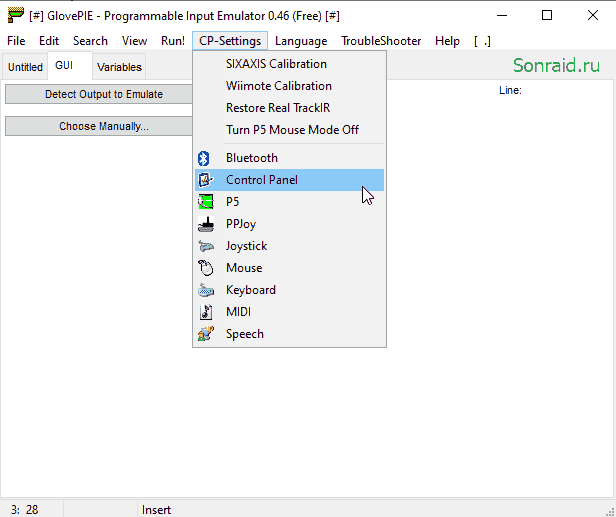
Task: Click the PPJoy joystick icon
Action: [x=206, y=224]
